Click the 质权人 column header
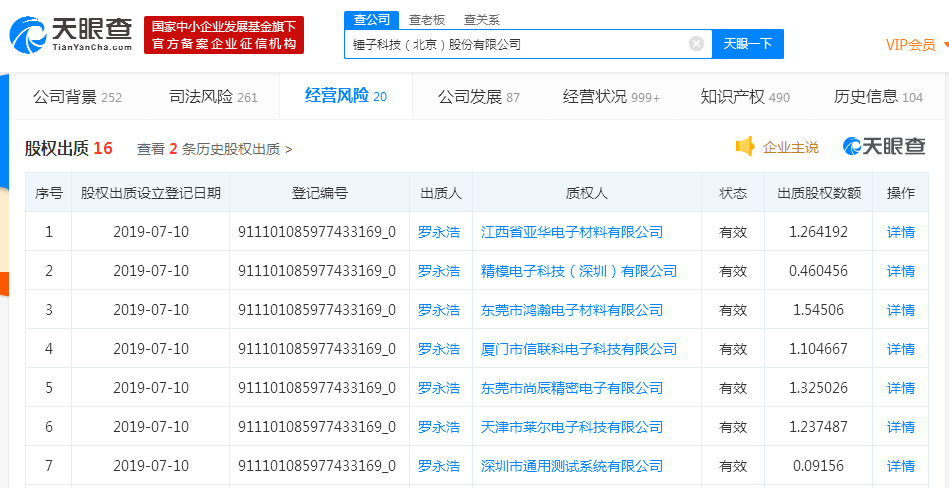The width and height of the screenshot is (949, 488). [x=586, y=193]
